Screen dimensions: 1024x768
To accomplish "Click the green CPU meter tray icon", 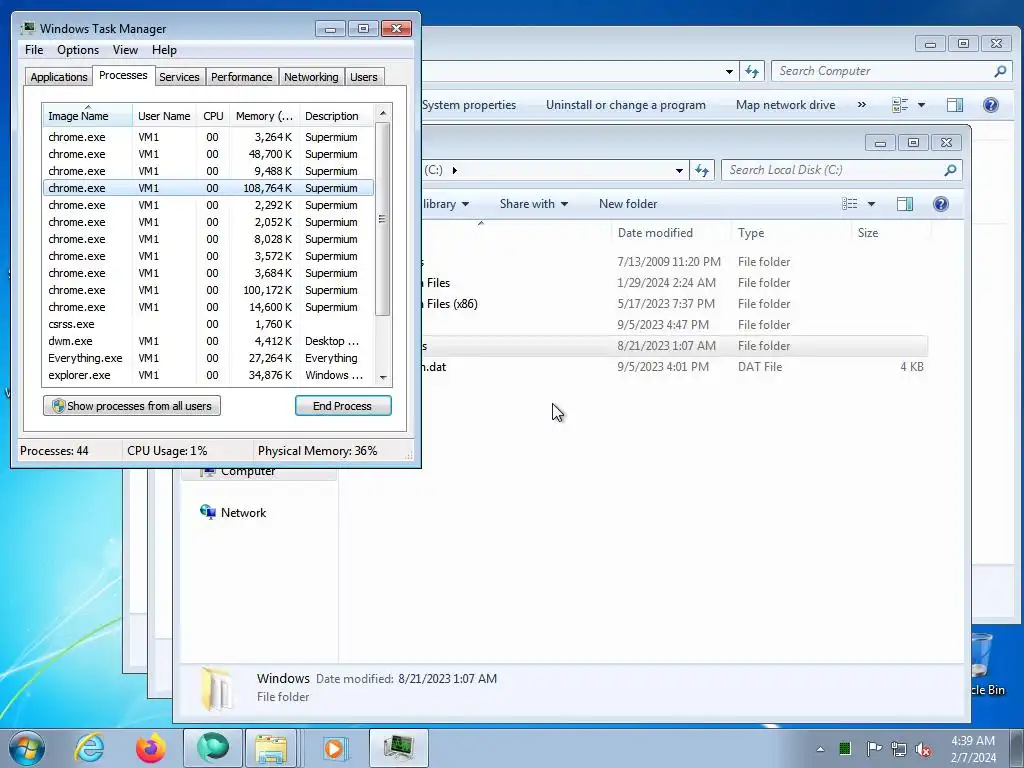I will tap(845, 748).
